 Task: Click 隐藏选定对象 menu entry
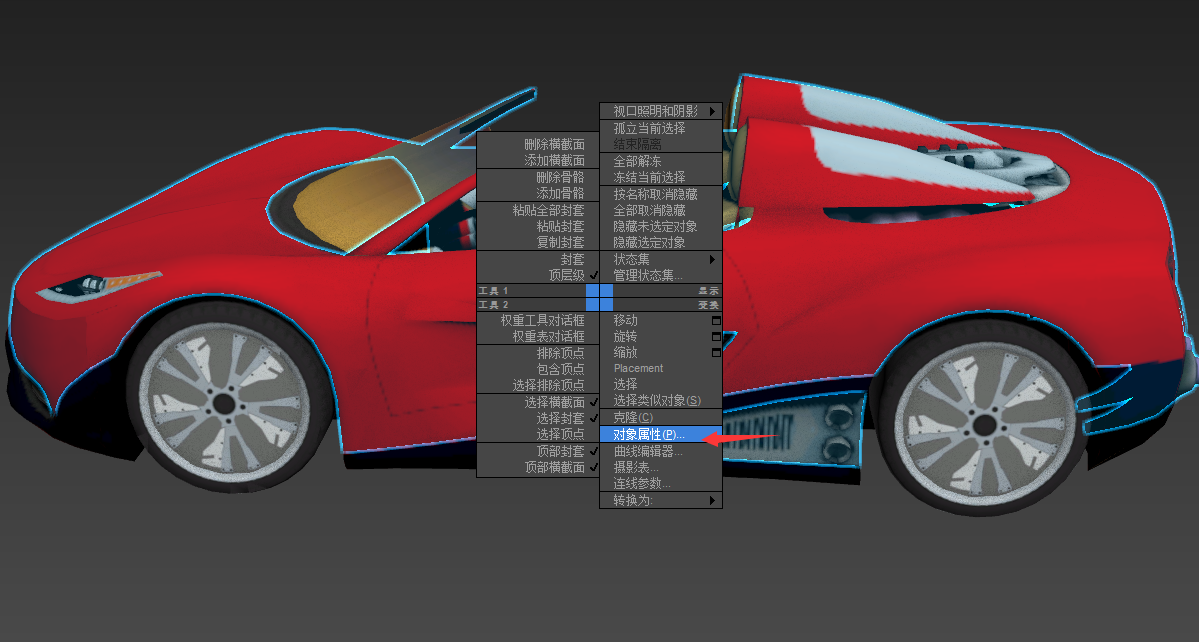(x=649, y=242)
